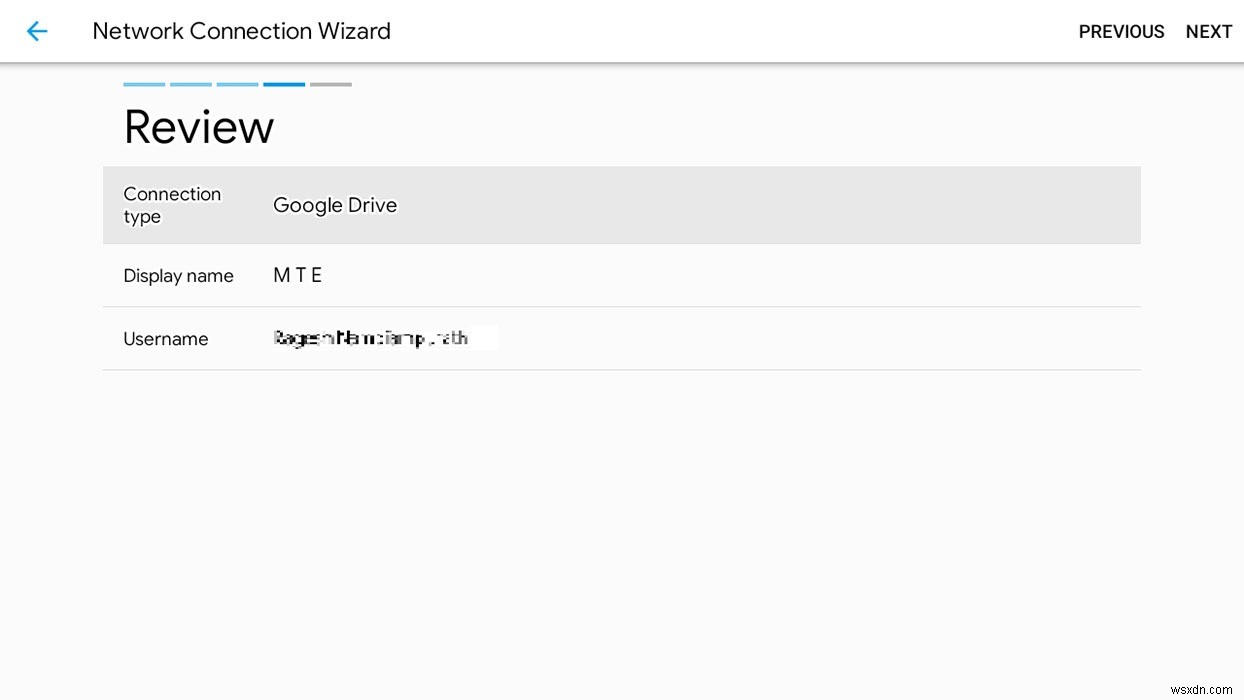Open the Network Connection Wizard title
Screen dimensions: 1244x700
click(x=241, y=31)
